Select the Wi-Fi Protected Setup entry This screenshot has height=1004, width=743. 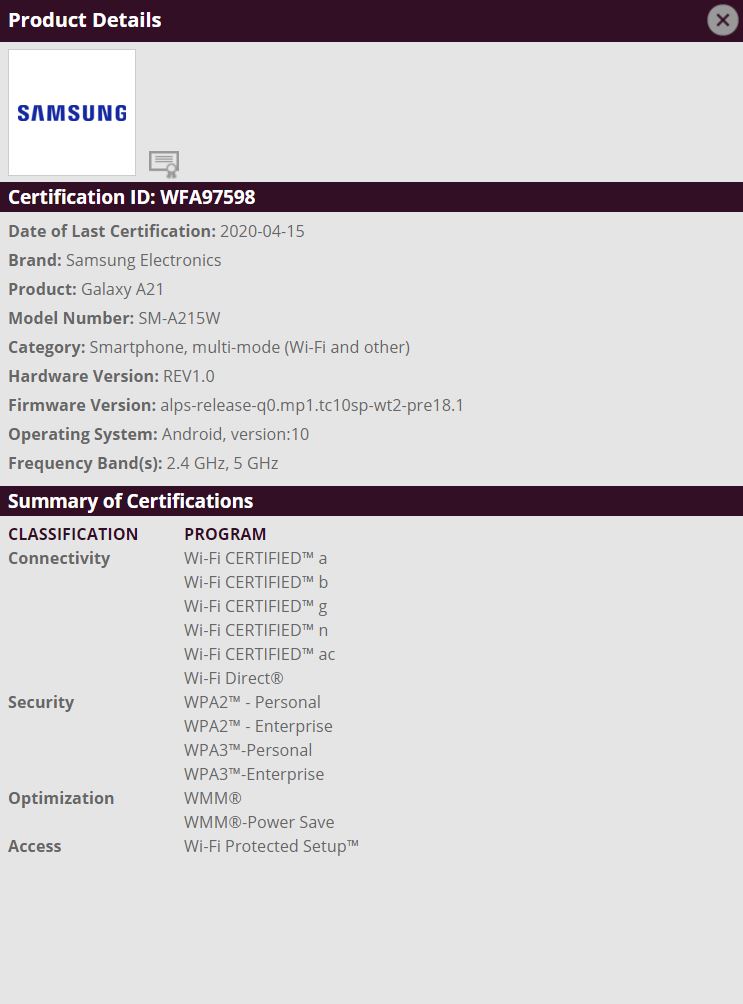point(271,846)
